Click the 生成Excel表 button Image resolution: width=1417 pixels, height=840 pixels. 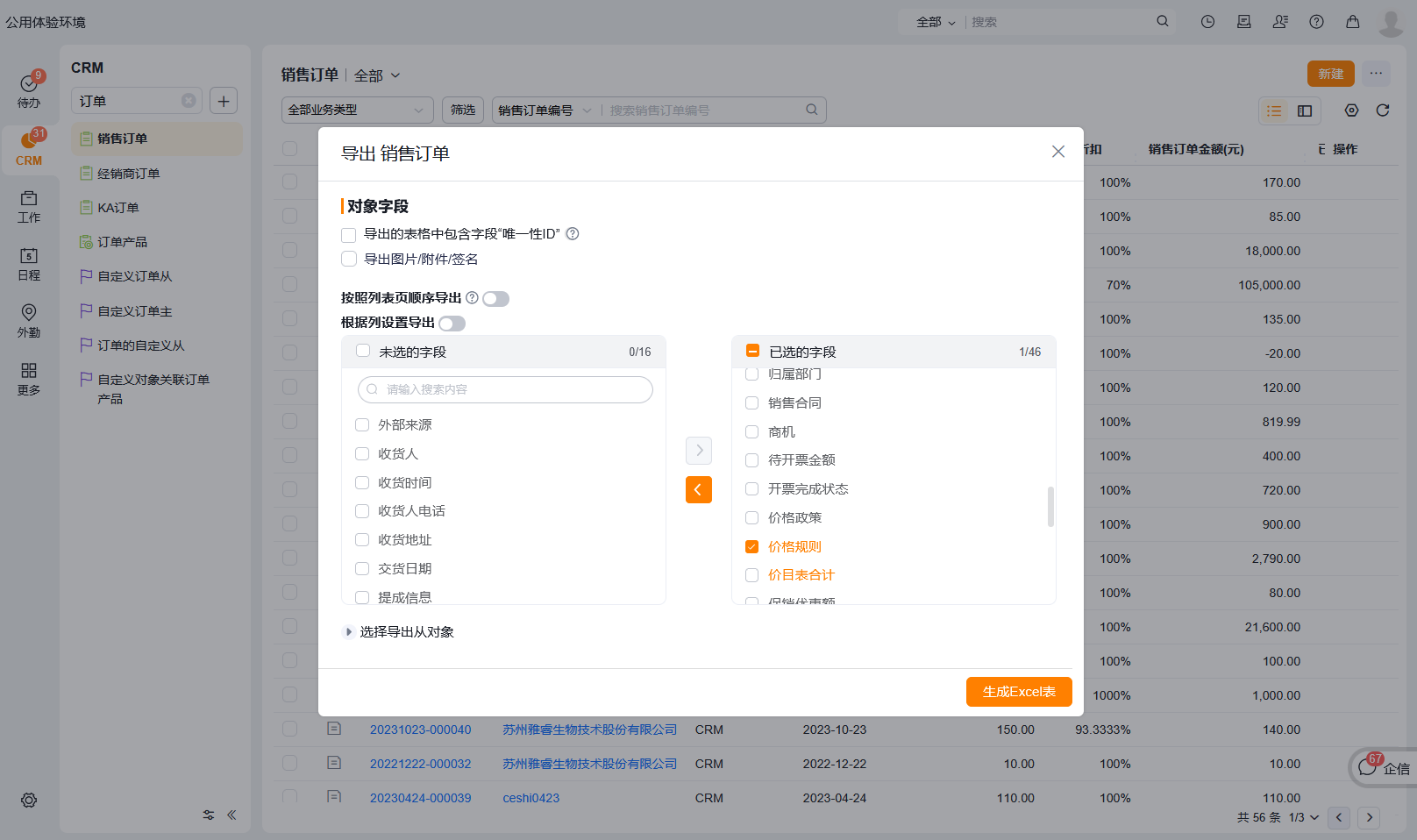pyautogui.click(x=1018, y=692)
